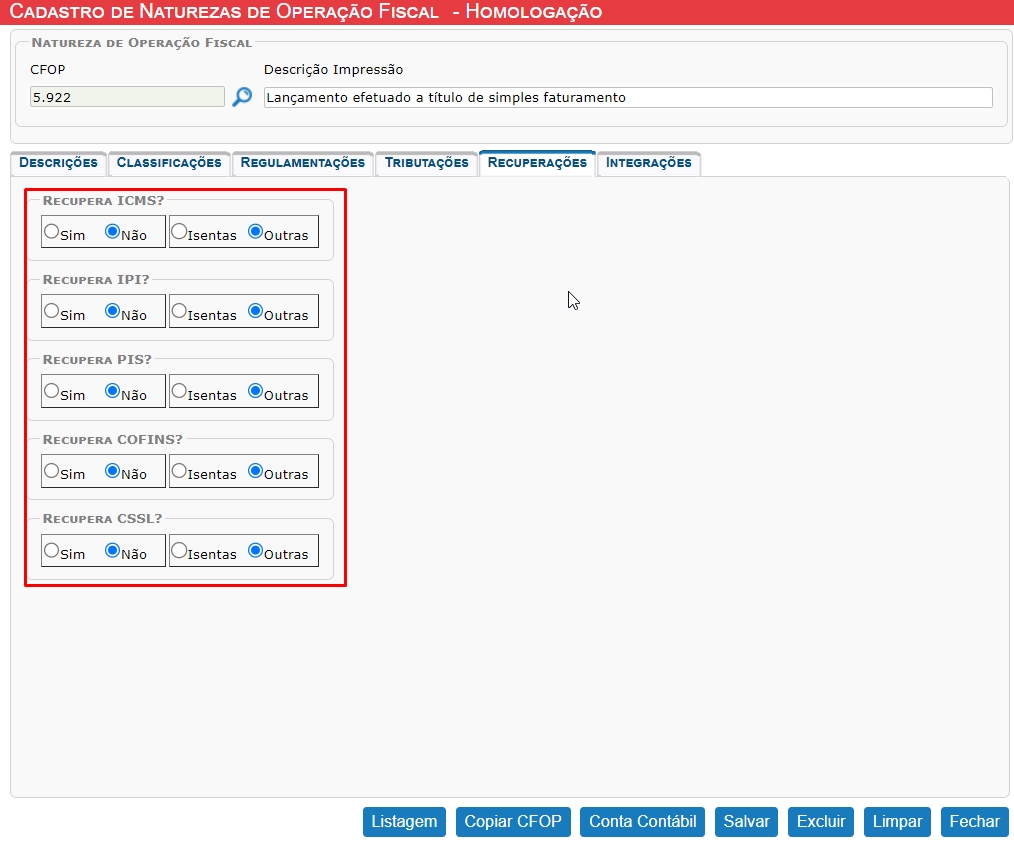Select Não for Recupera PIS

[x=113, y=391]
